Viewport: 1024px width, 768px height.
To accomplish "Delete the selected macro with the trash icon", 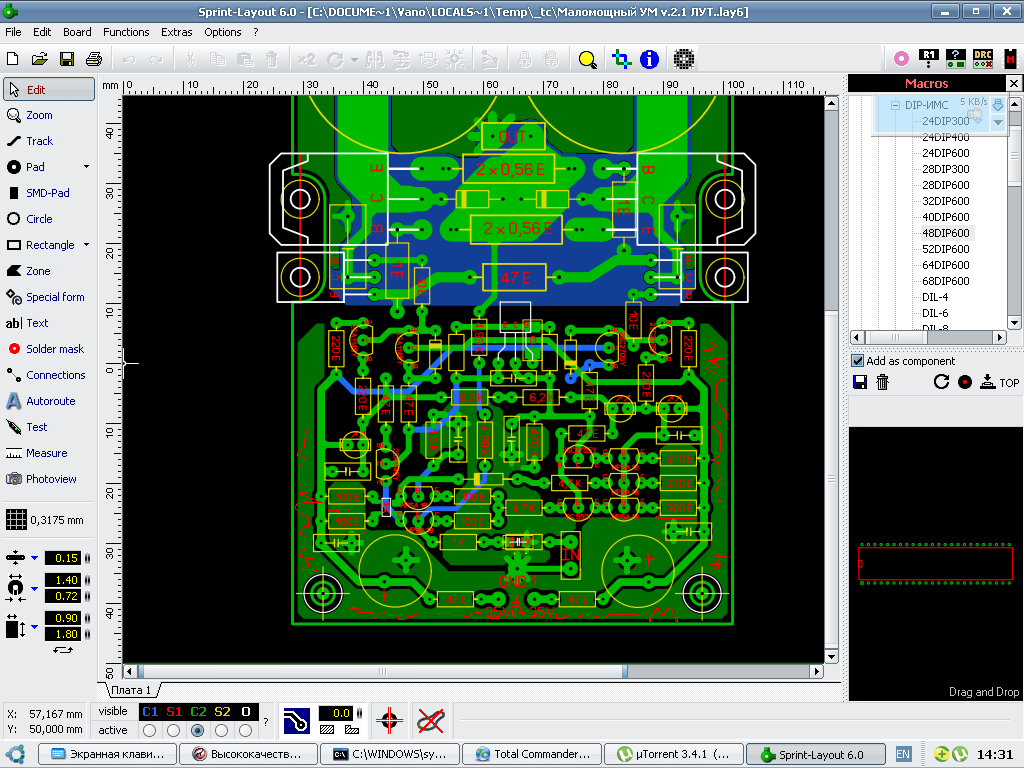I will click(x=882, y=382).
